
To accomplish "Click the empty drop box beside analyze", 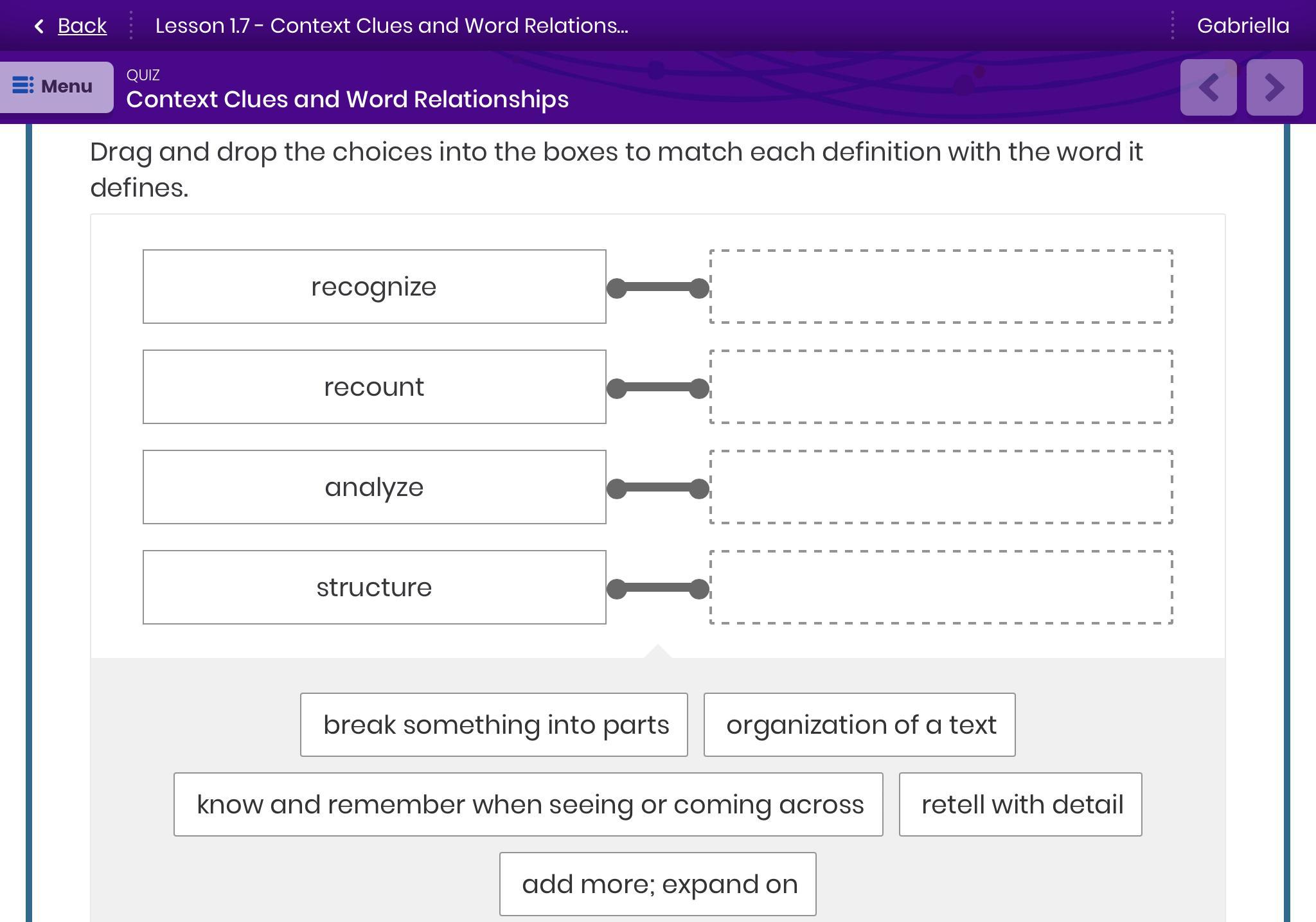I will [x=941, y=487].
